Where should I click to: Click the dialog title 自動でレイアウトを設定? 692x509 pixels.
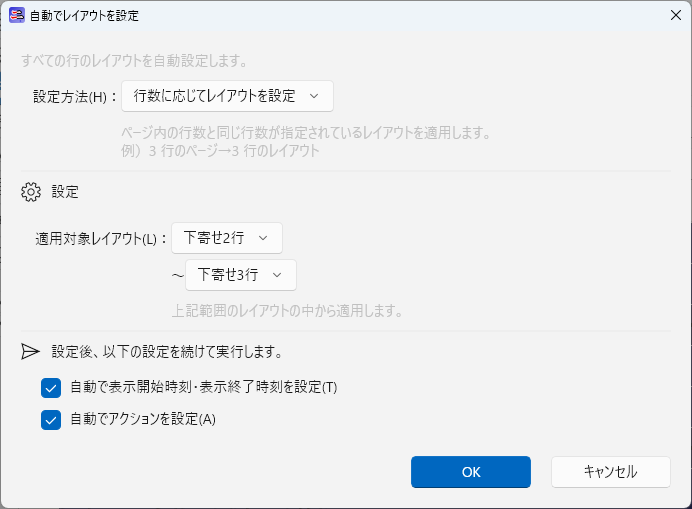click(84, 16)
